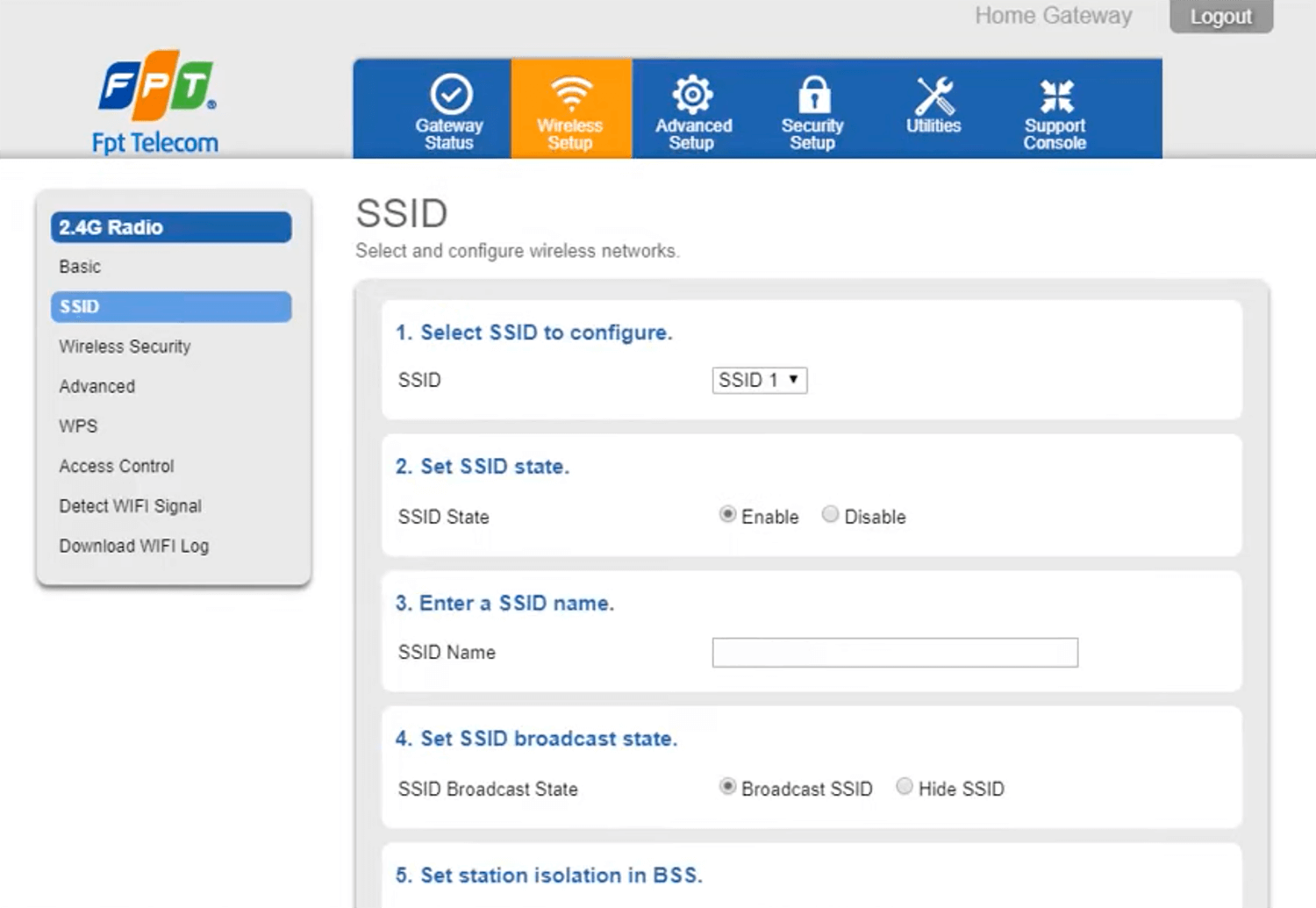Select the highlighted SSID sidebar item
This screenshot has width=1316, height=908.
pos(171,306)
